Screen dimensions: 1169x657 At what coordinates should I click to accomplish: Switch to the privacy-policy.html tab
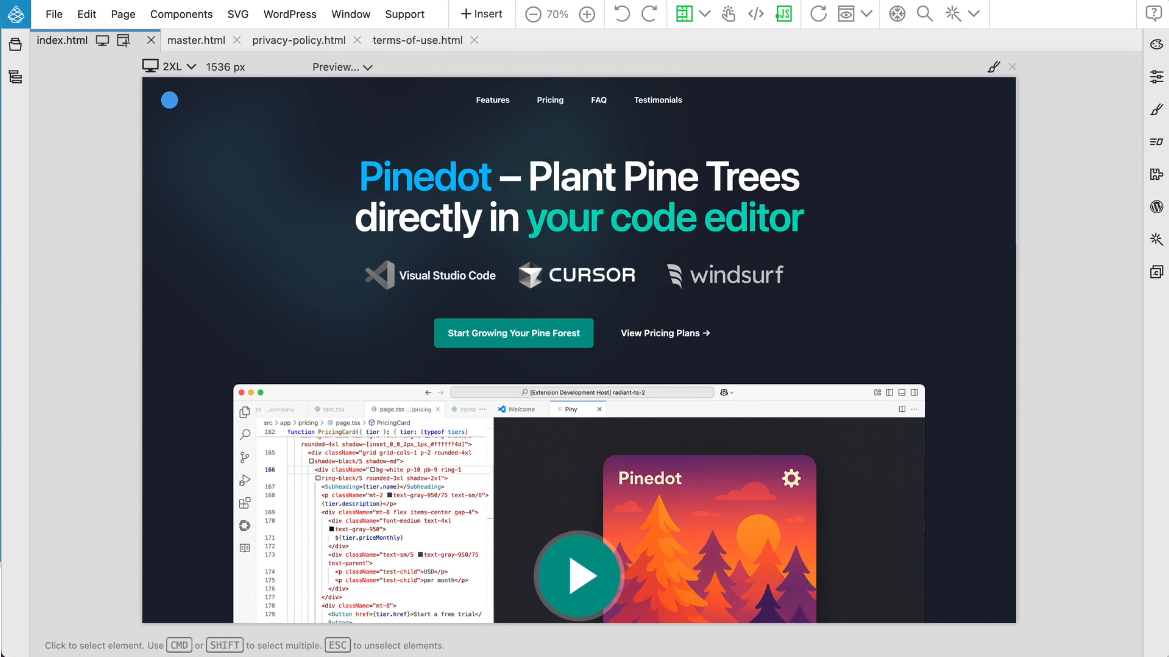point(298,40)
